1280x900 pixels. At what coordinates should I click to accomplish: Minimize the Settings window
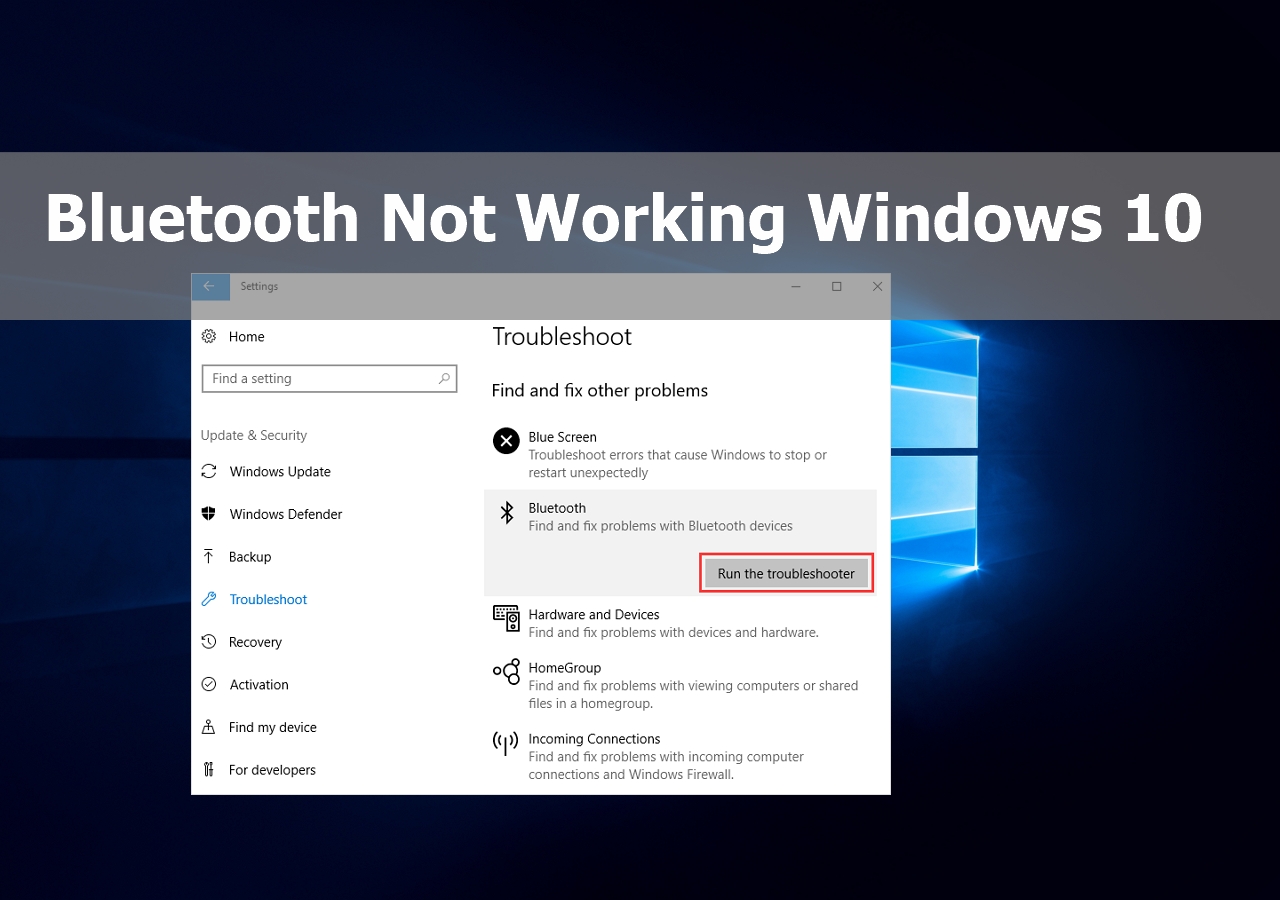(x=796, y=286)
